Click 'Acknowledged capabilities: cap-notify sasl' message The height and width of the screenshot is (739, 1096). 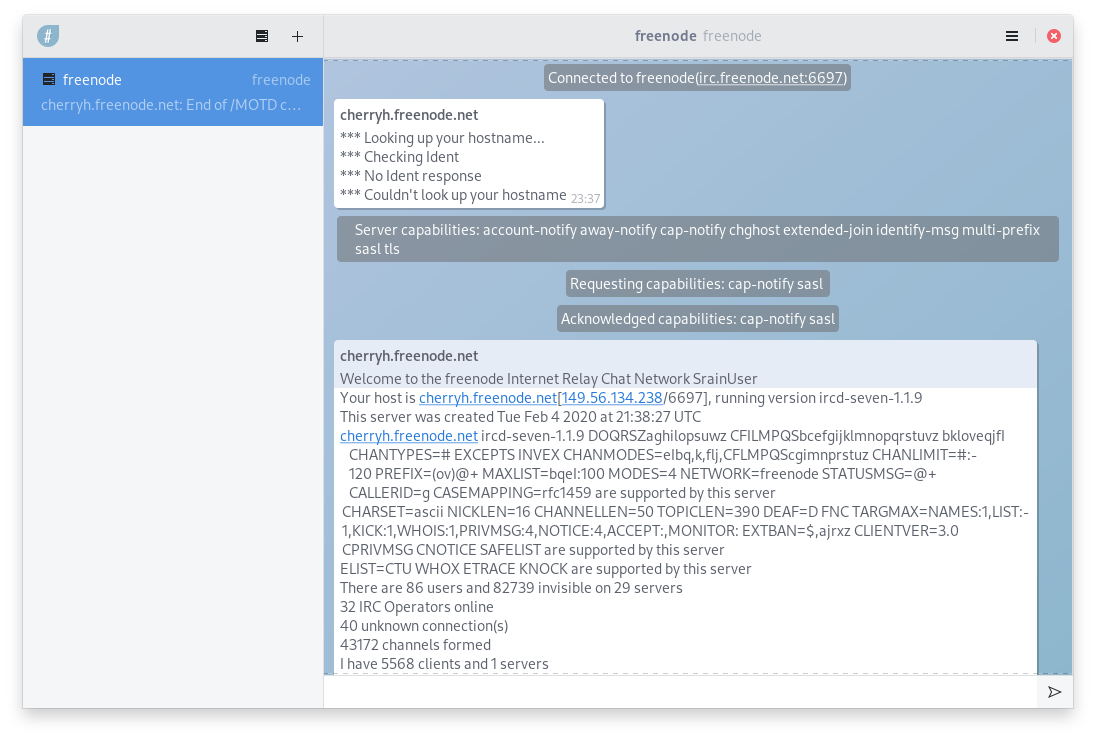[x=698, y=319]
